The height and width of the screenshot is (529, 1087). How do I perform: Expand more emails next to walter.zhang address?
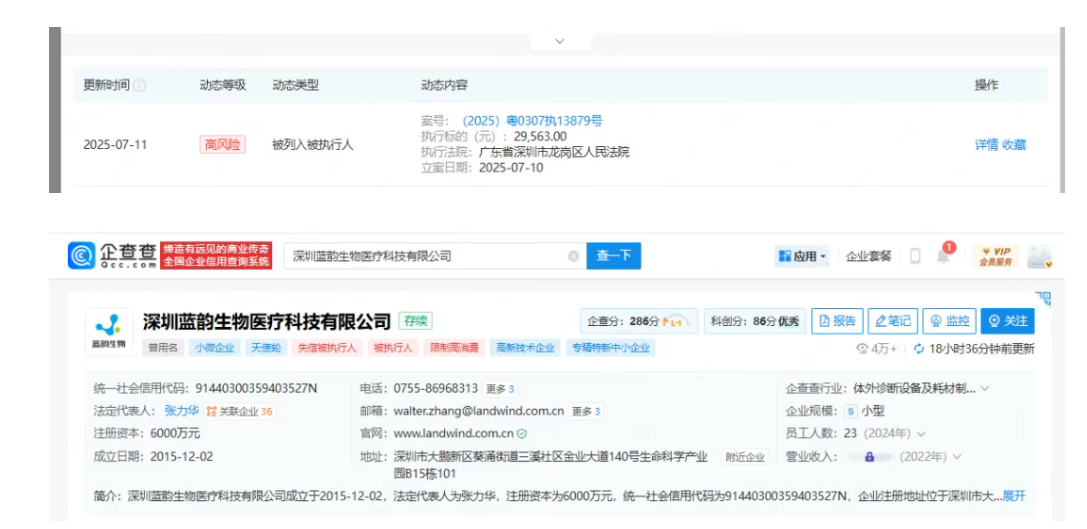click(586, 411)
